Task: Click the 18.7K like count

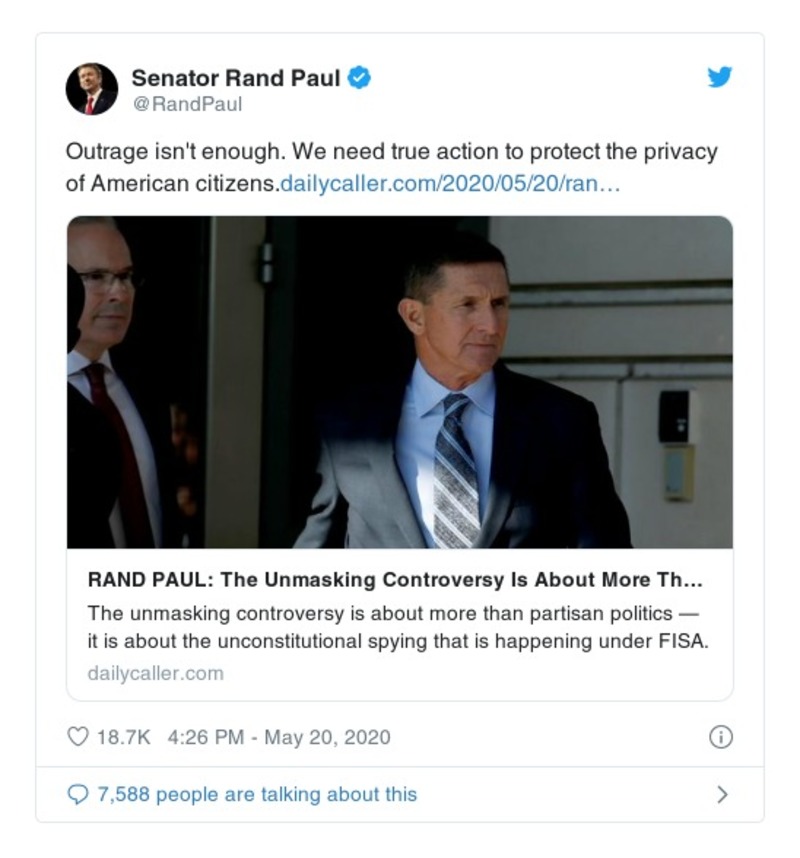Action: 123,737
